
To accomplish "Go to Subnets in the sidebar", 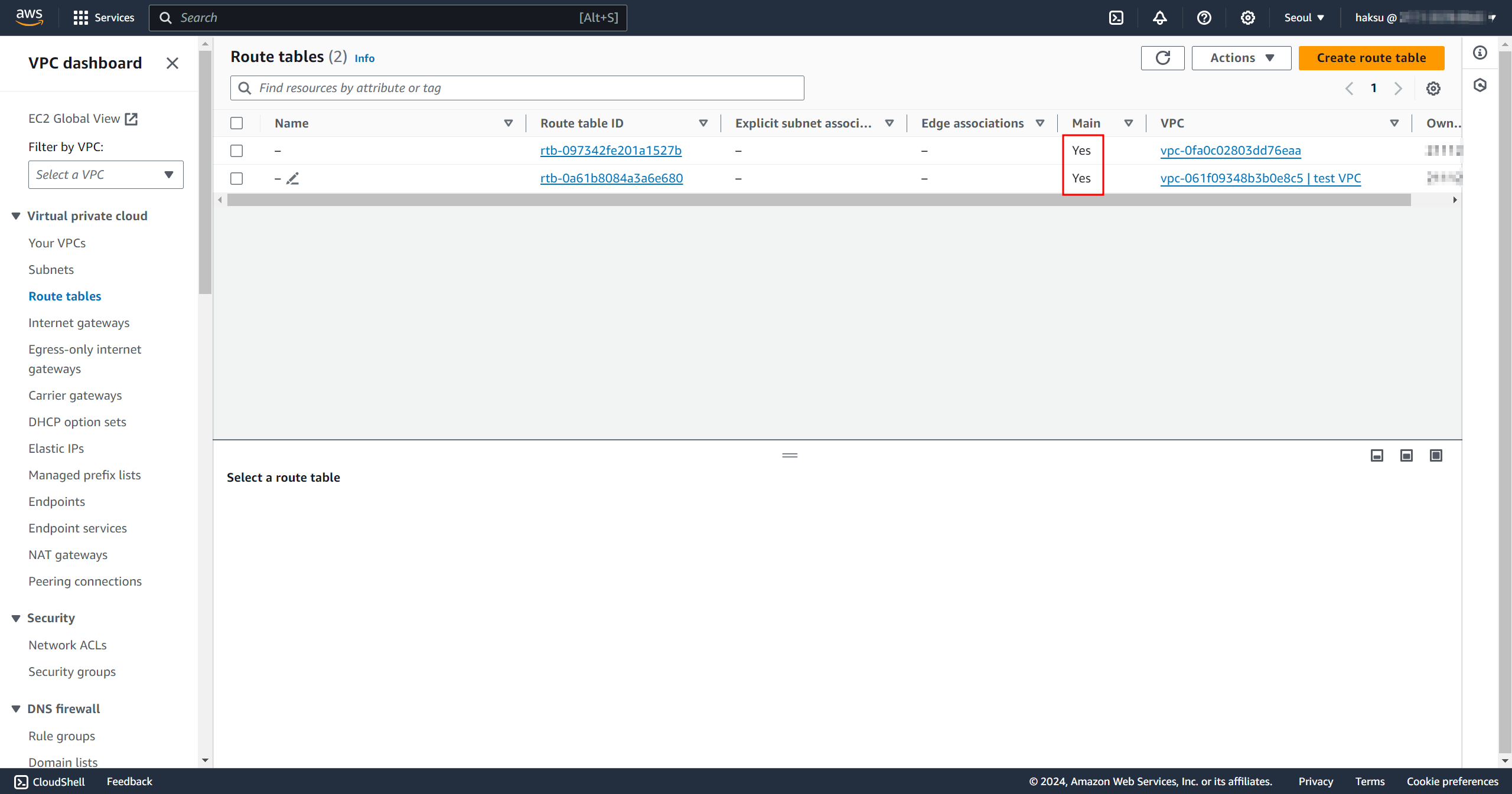I will (x=51, y=270).
